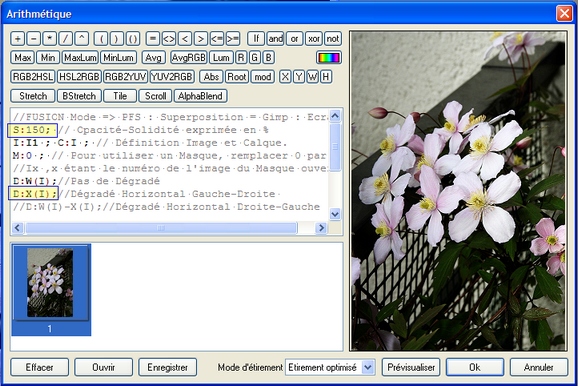This screenshot has height=386, width=578.
Task: Insert the RGB2YUV conversion
Action: [x=125, y=77]
